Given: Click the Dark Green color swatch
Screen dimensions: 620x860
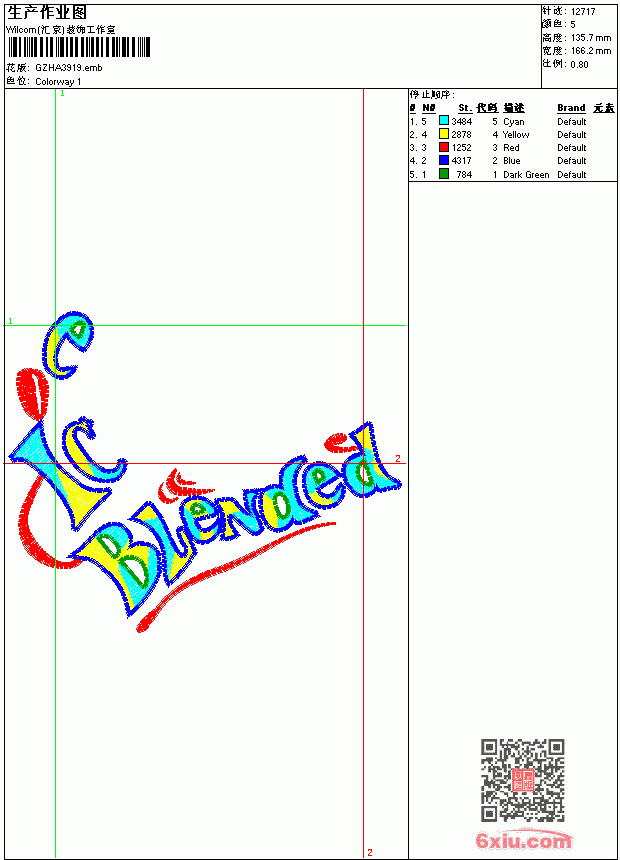Looking at the screenshot, I should [x=444, y=174].
